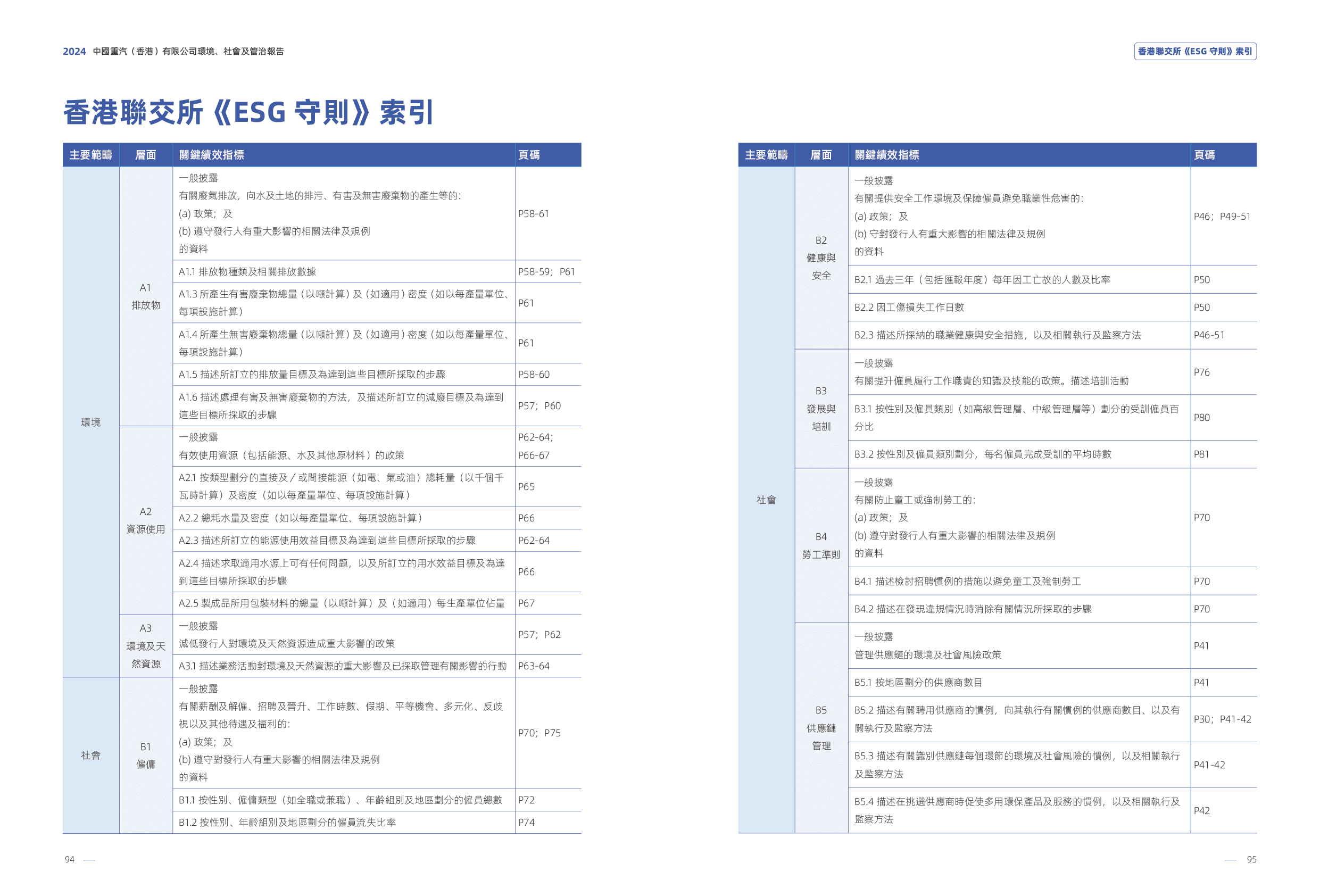Click page reference P58-59; P61
The image size is (1320, 896).
click(546, 271)
